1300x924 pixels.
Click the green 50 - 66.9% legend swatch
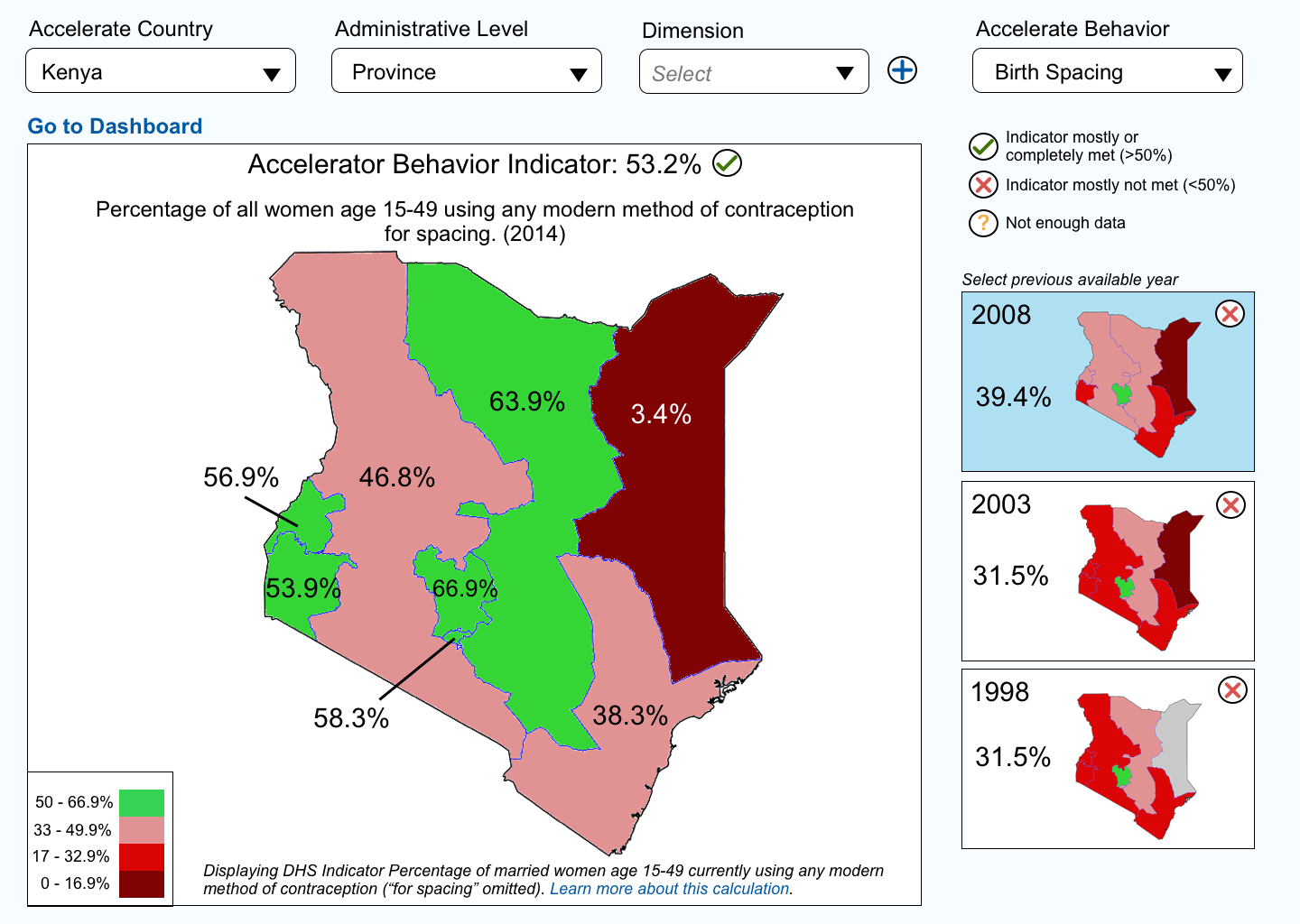click(142, 803)
